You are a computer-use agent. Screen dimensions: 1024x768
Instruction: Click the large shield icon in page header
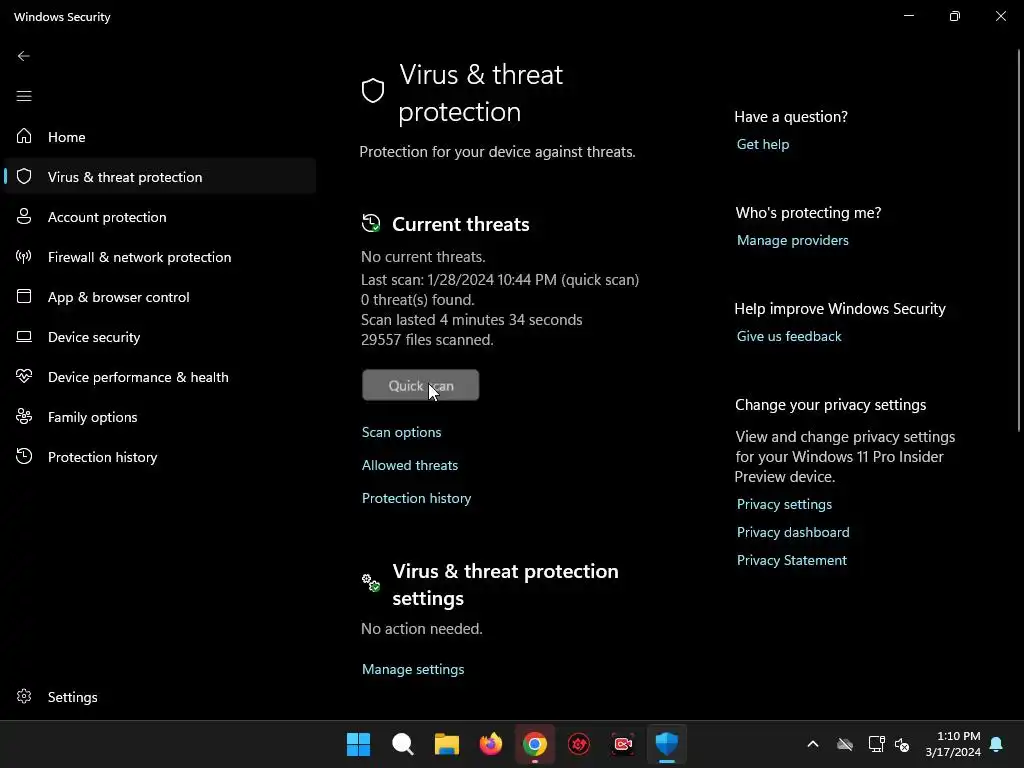pyautogui.click(x=373, y=91)
